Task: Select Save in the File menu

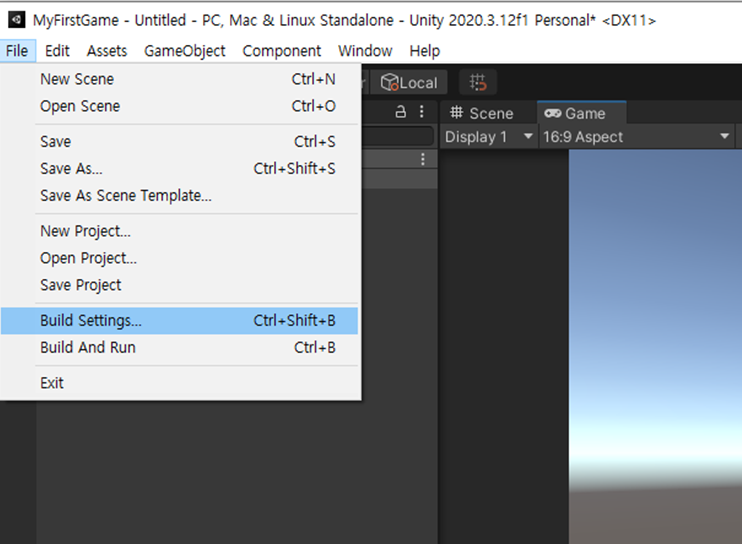Action: pyautogui.click(x=179, y=141)
